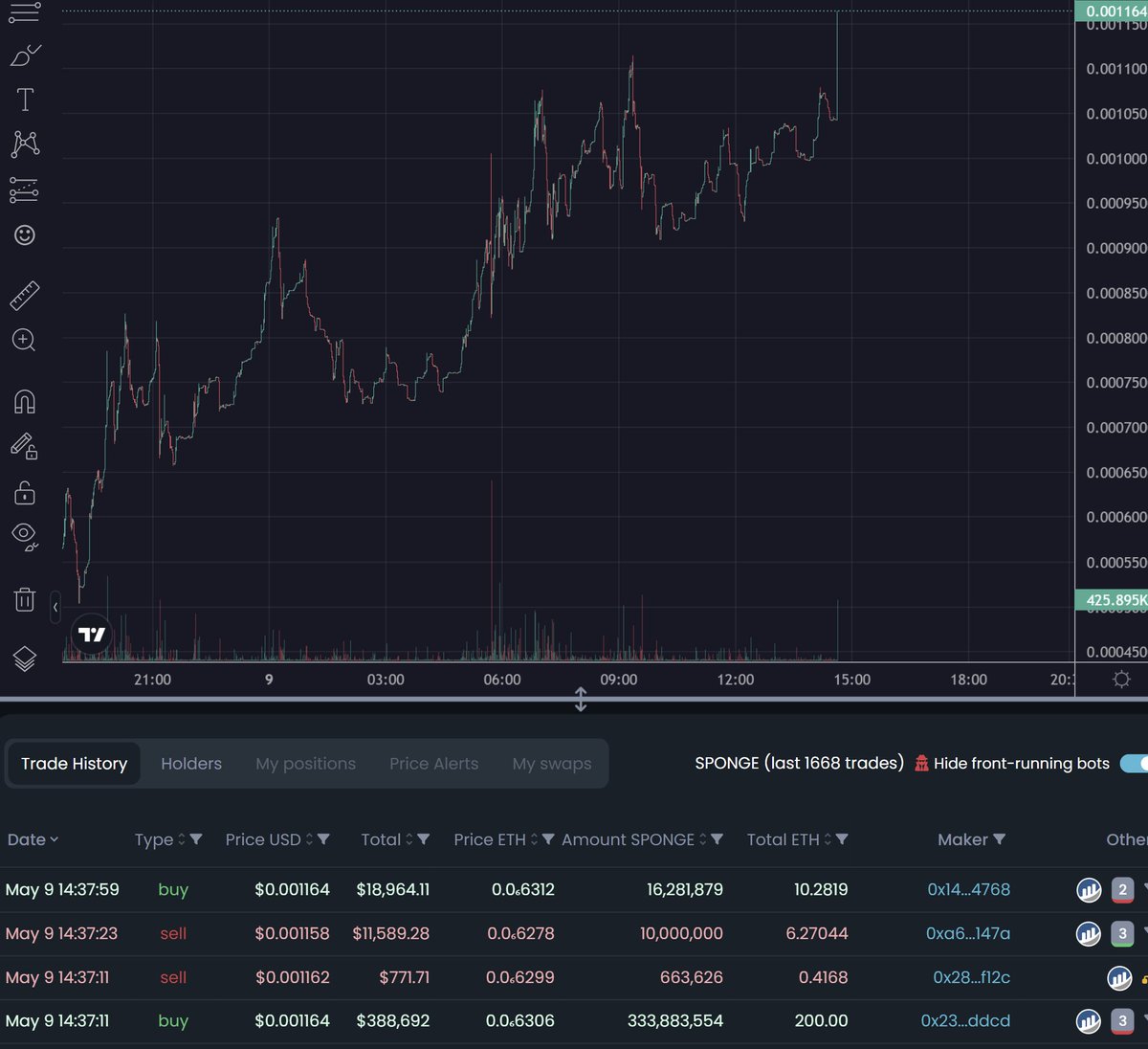1148x1049 pixels.
Task: Click the 10,000,000 amount cell
Action: click(x=681, y=933)
